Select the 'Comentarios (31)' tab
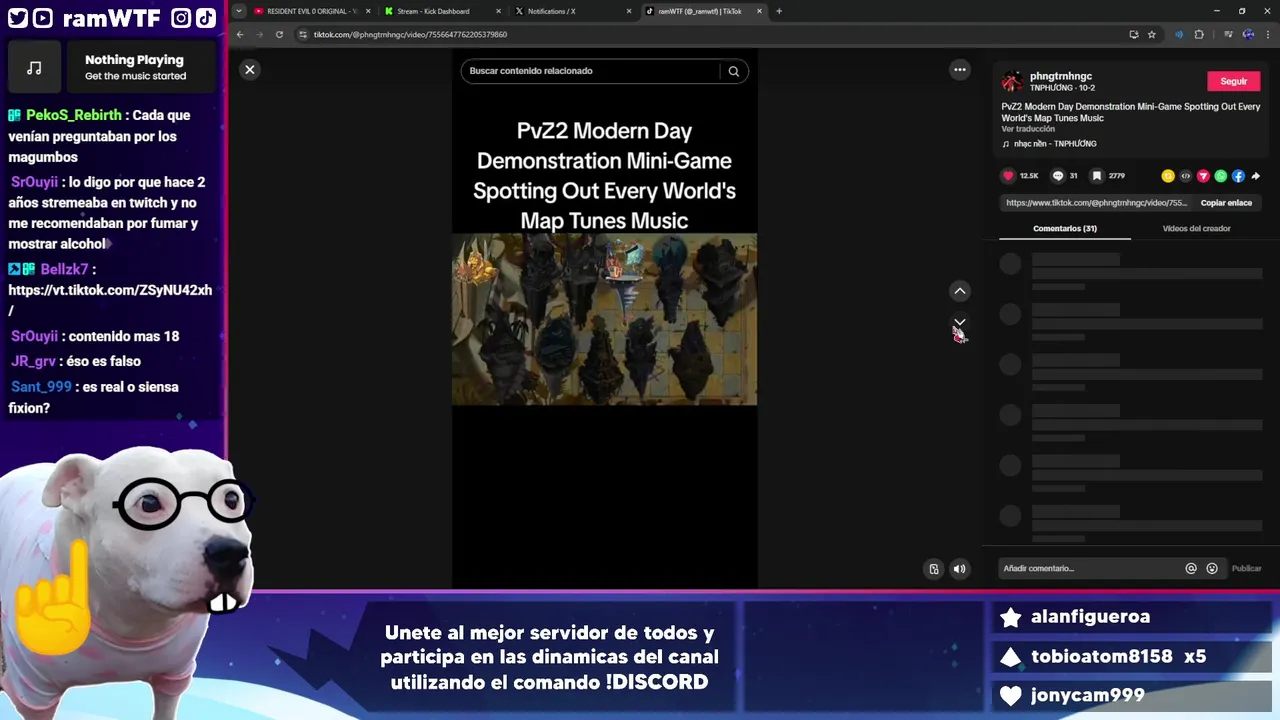Screen dimensions: 1280x720 coord(1065,228)
